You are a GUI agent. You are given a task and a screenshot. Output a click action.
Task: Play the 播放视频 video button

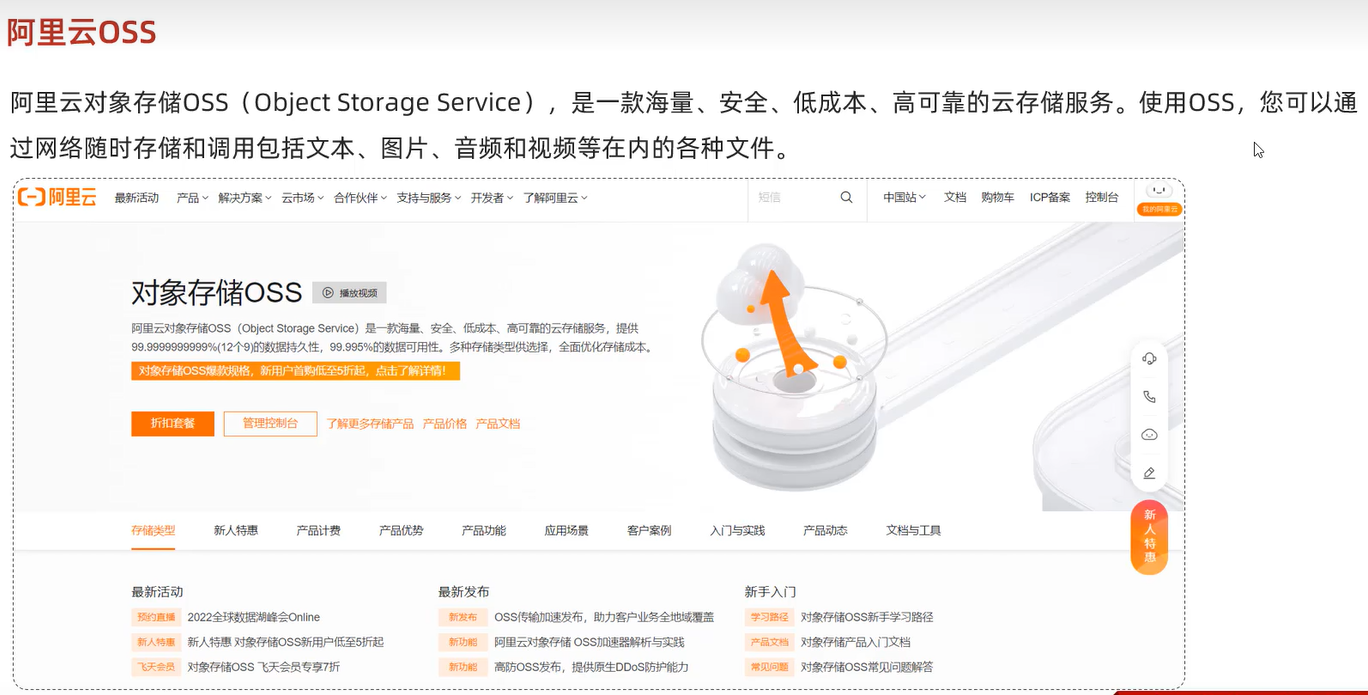point(349,293)
